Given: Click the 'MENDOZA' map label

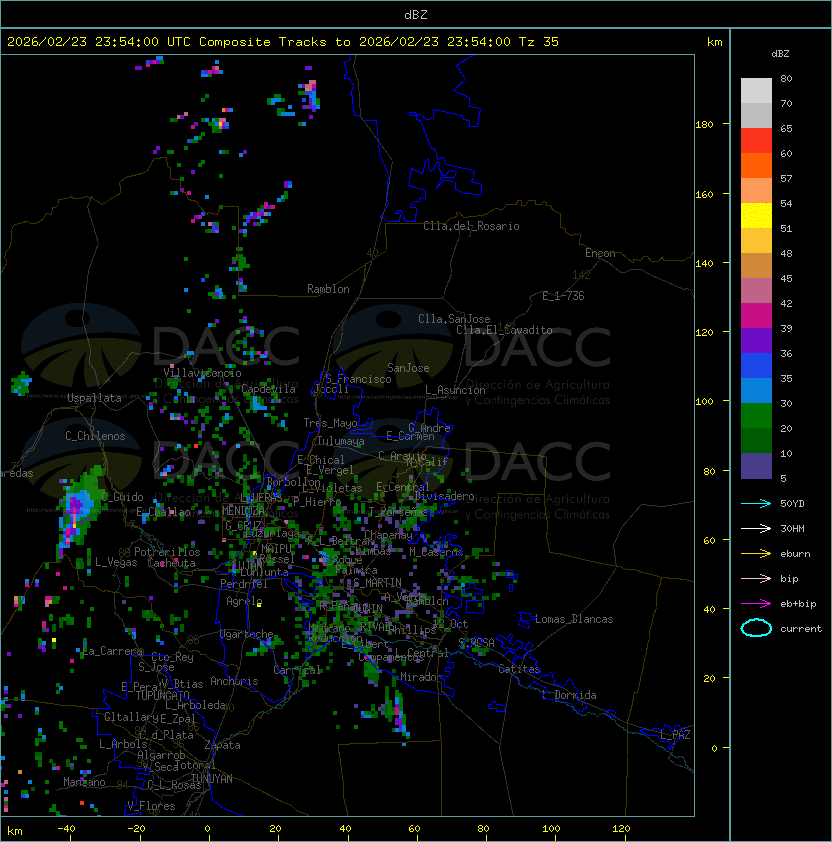Looking at the screenshot, I should coord(244,510).
